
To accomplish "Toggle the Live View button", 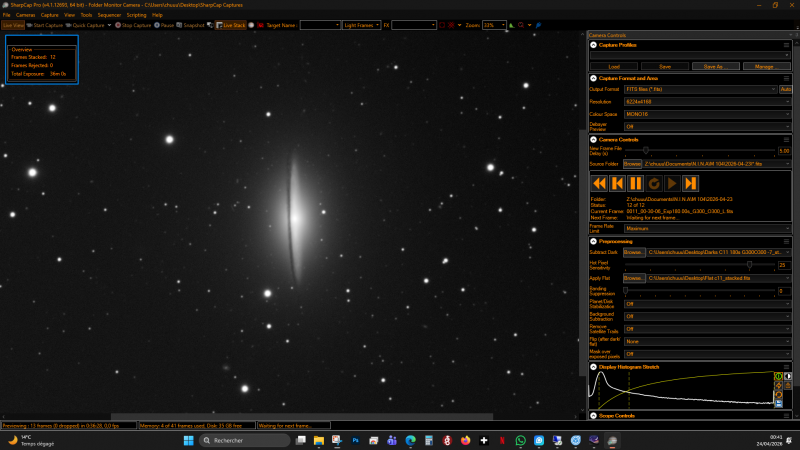I will click(x=13, y=25).
